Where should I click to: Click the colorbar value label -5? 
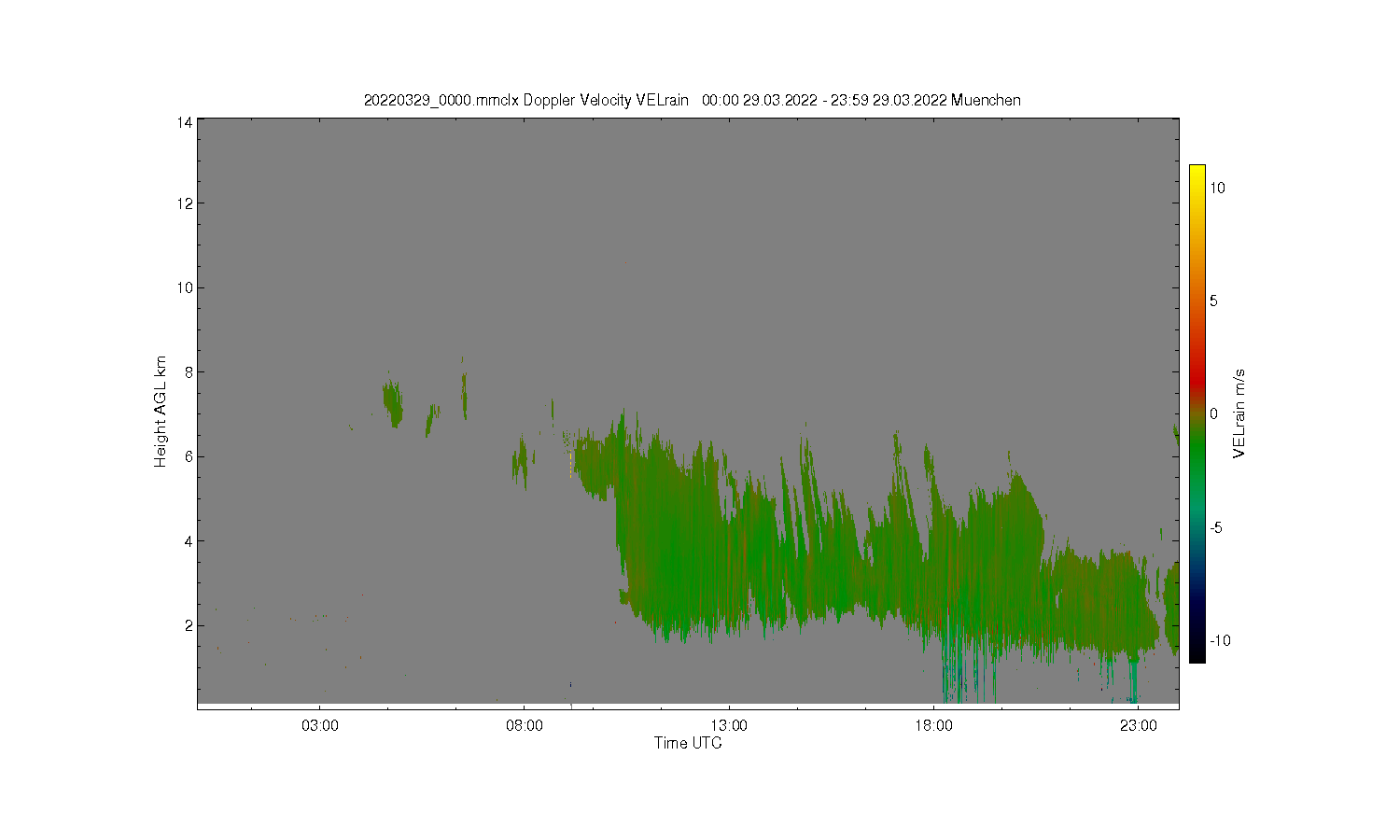(x=1216, y=527)
